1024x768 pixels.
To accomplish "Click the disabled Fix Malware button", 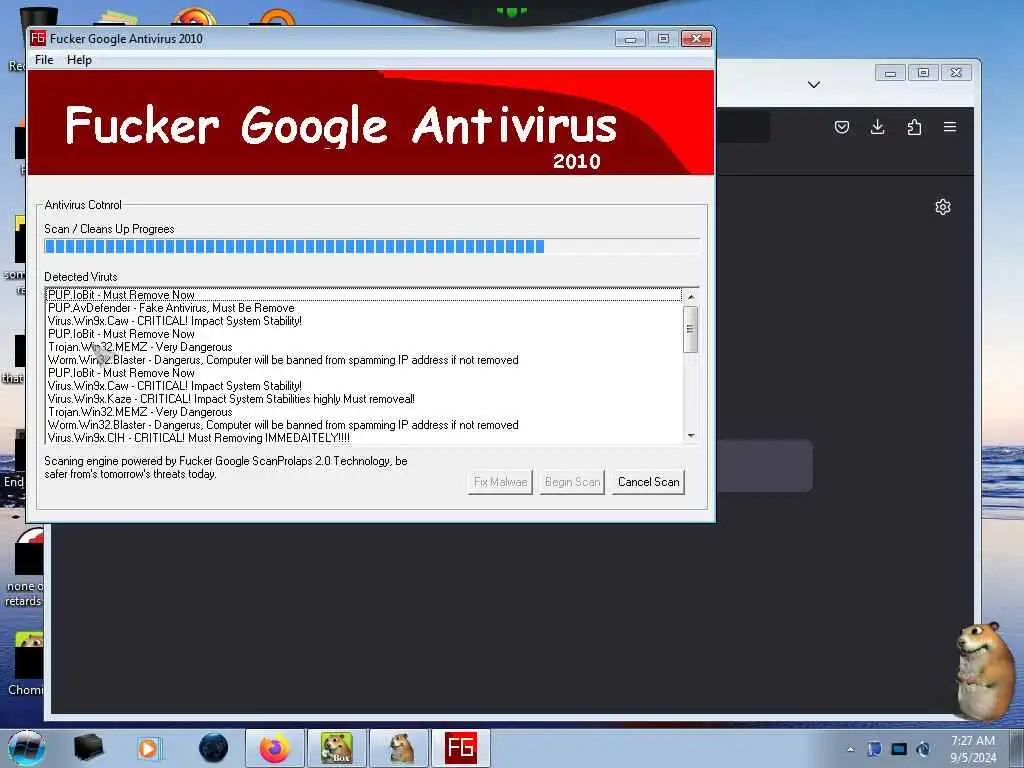I will [x=500, y=482].
